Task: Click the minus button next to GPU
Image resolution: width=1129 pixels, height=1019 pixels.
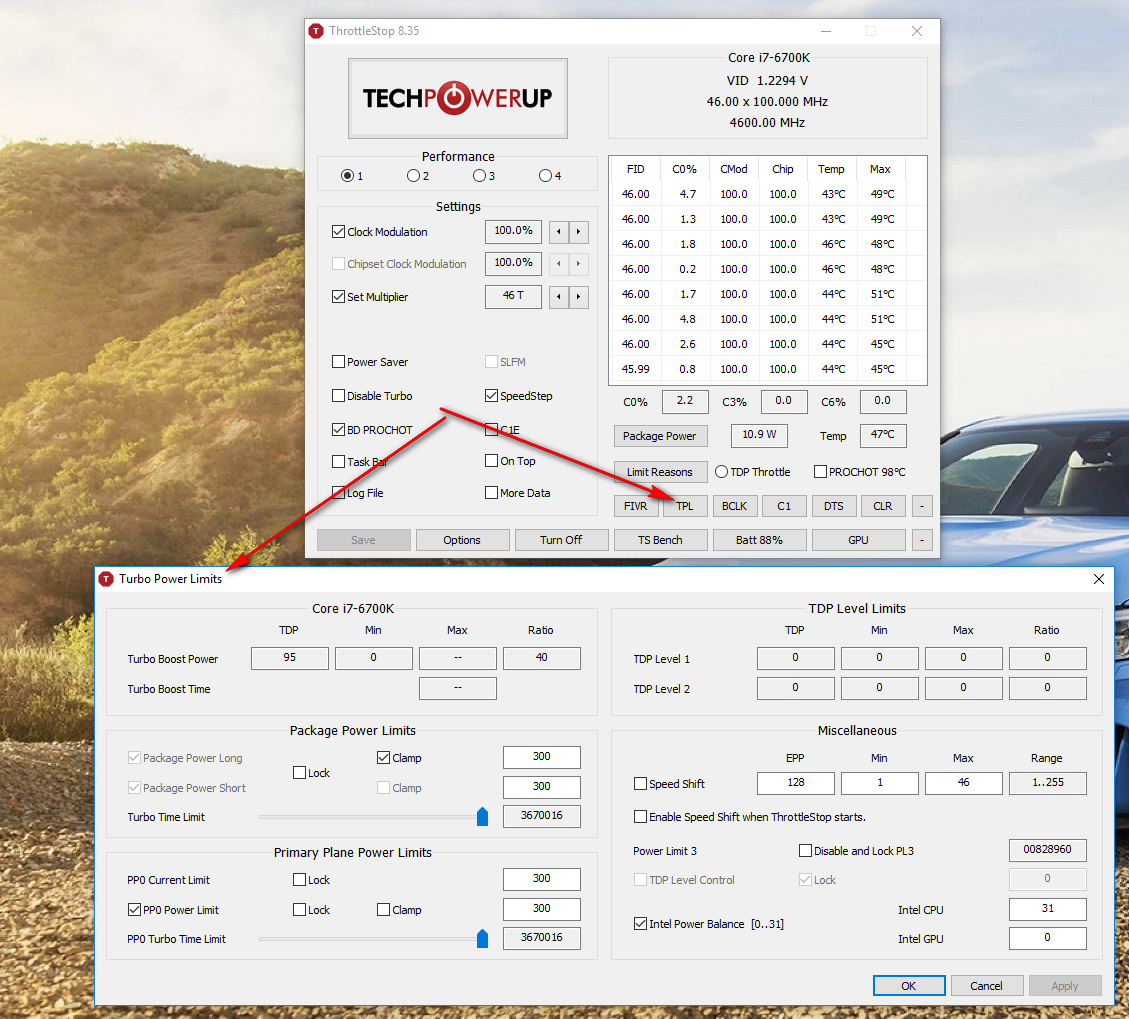Action: (922, 540)
